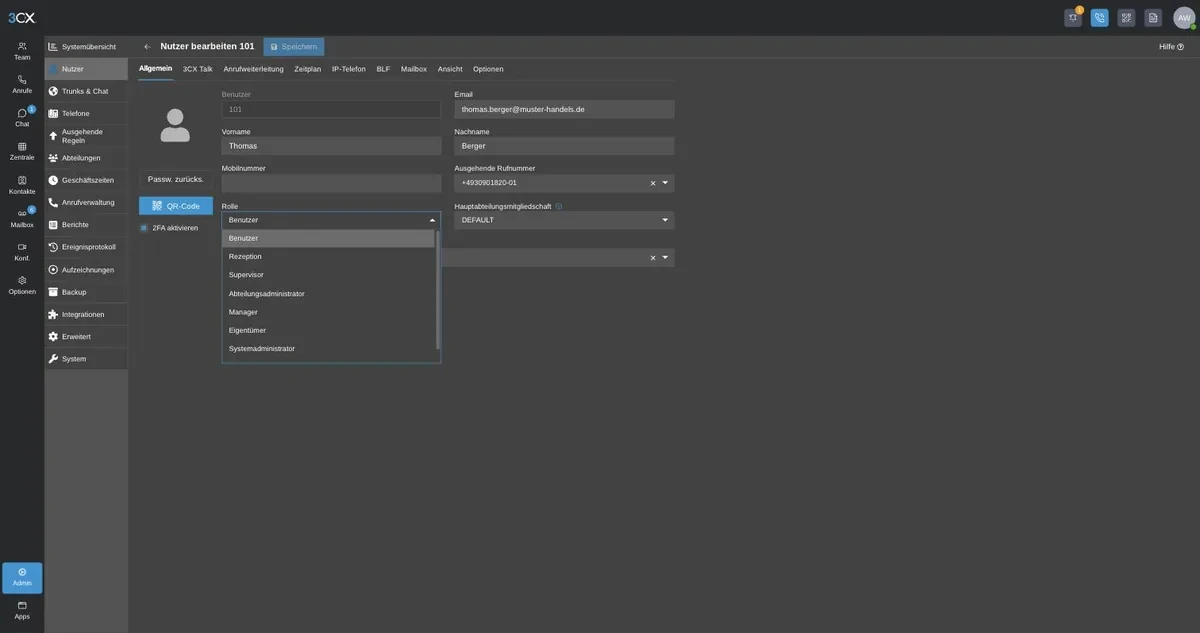Switch to the IP-Telefon tab
Image resolution: width=1200 pixels, height=633 pixels.
tap(349, 69)
